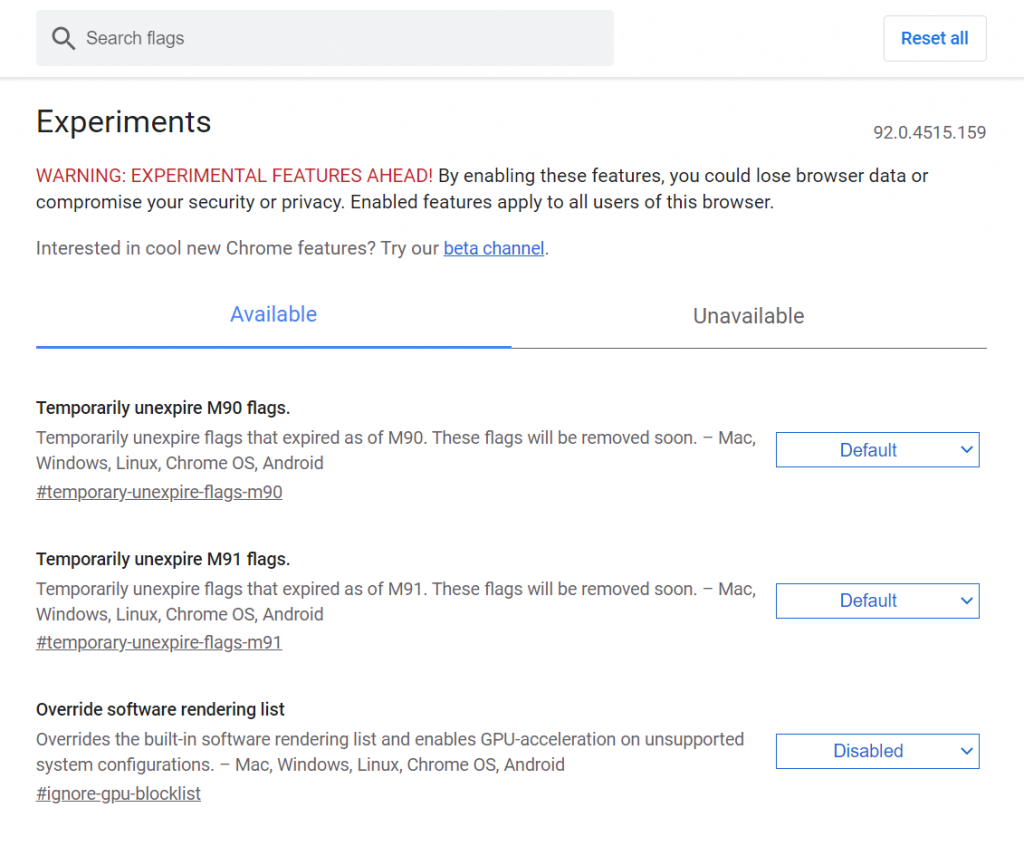Expand the chevron on the M90 flags dropdown
The image size is (1024, 846).
coord(965,449)
